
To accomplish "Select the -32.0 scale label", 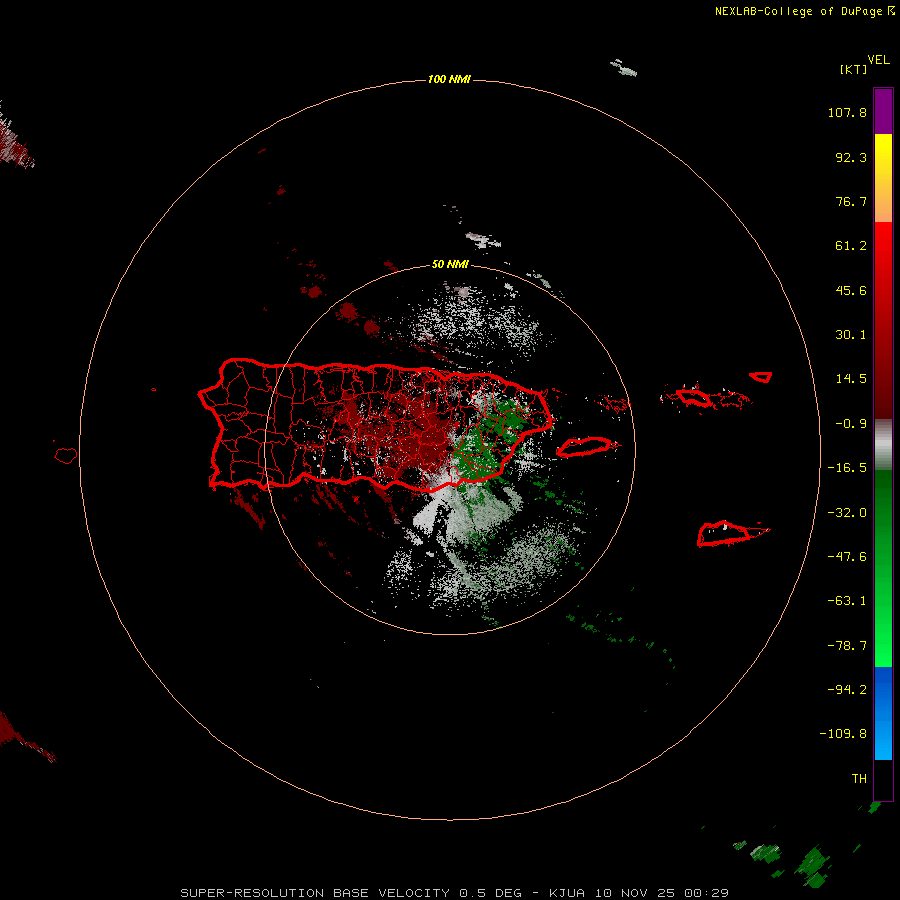I will tap(847, 513).
